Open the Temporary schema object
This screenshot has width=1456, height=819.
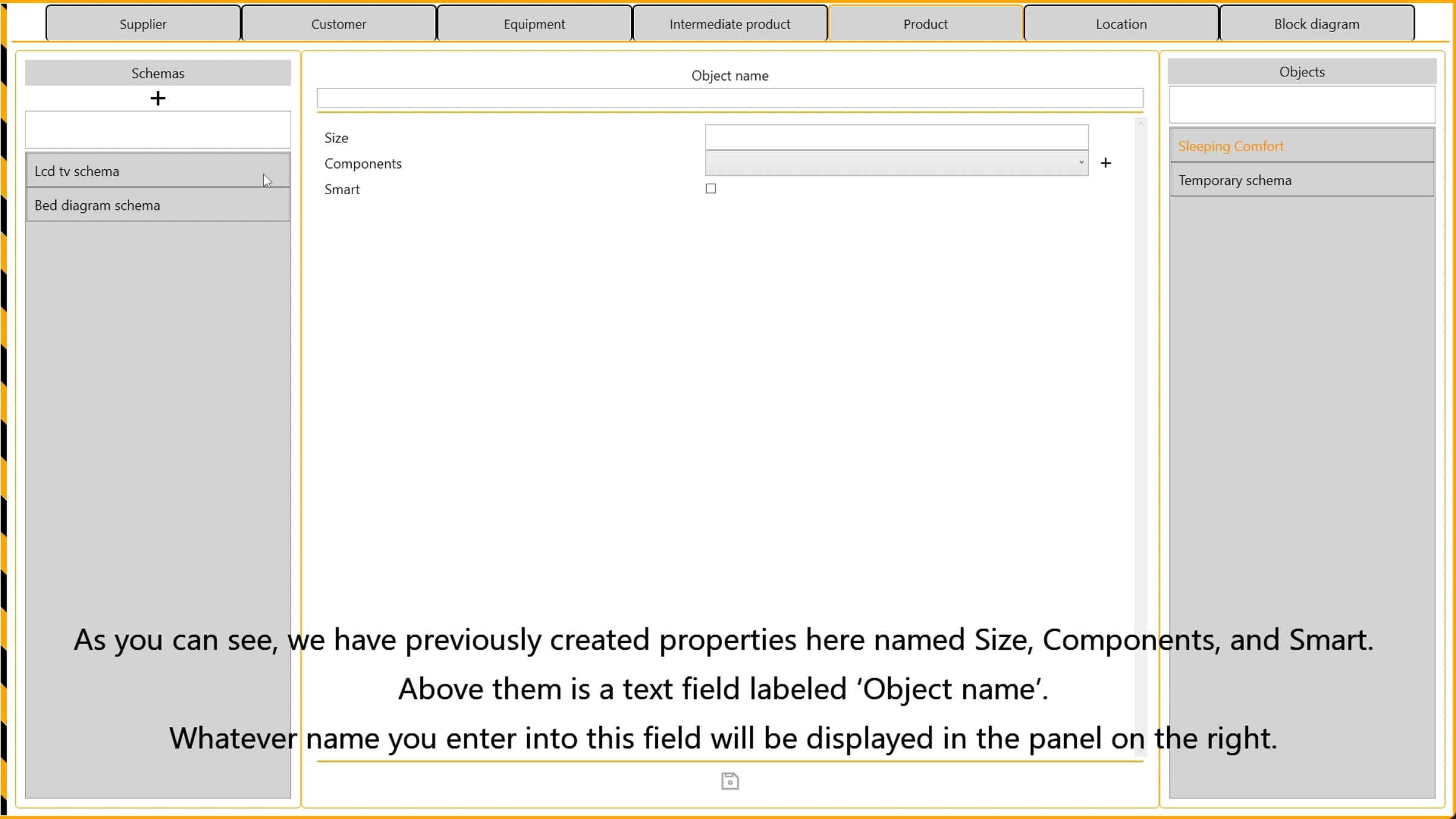pos(1302,180)
